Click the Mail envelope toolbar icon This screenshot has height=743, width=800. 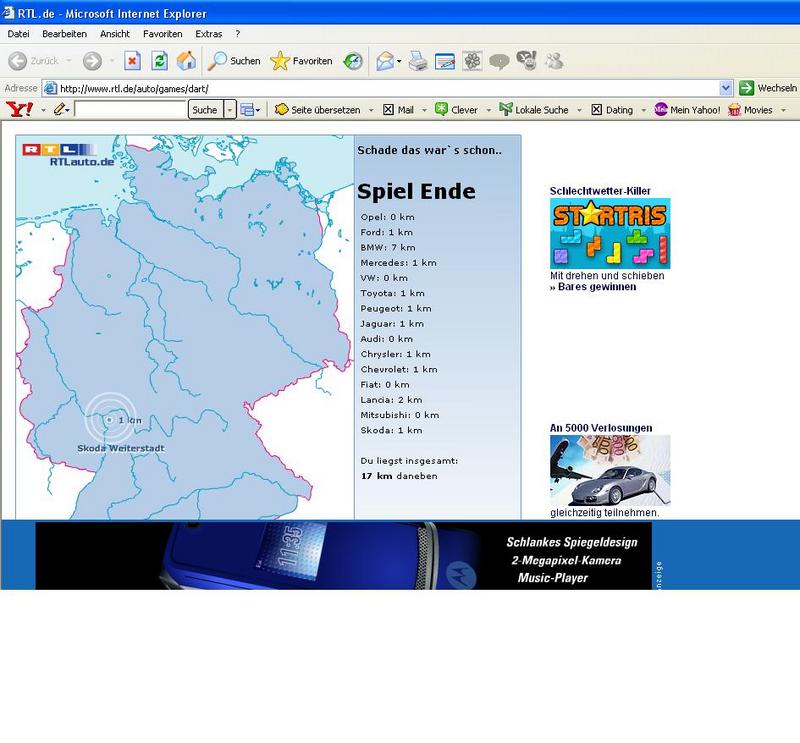tap(385, 61)
